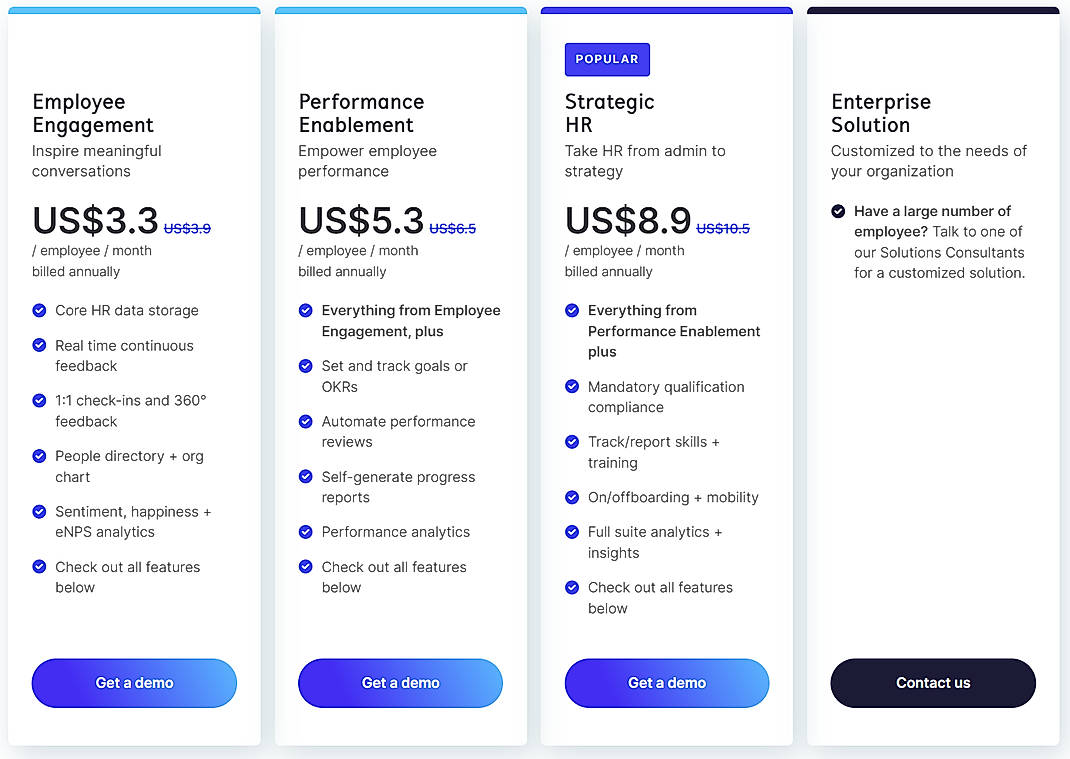Select the check next to Sentiment, happiness + eNPS analytics
Image resolution: width=1070 pixels, height=759 pixels.
click(x=39, y=512)
